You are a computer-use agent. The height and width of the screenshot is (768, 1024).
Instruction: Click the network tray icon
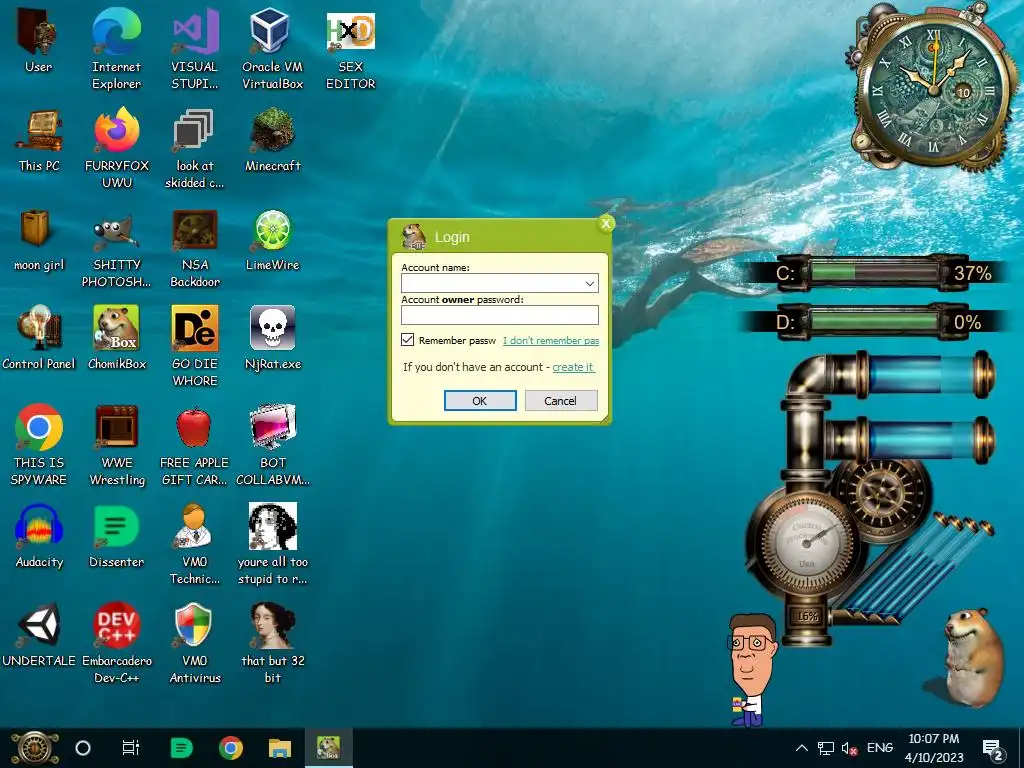tap(826, 748)
